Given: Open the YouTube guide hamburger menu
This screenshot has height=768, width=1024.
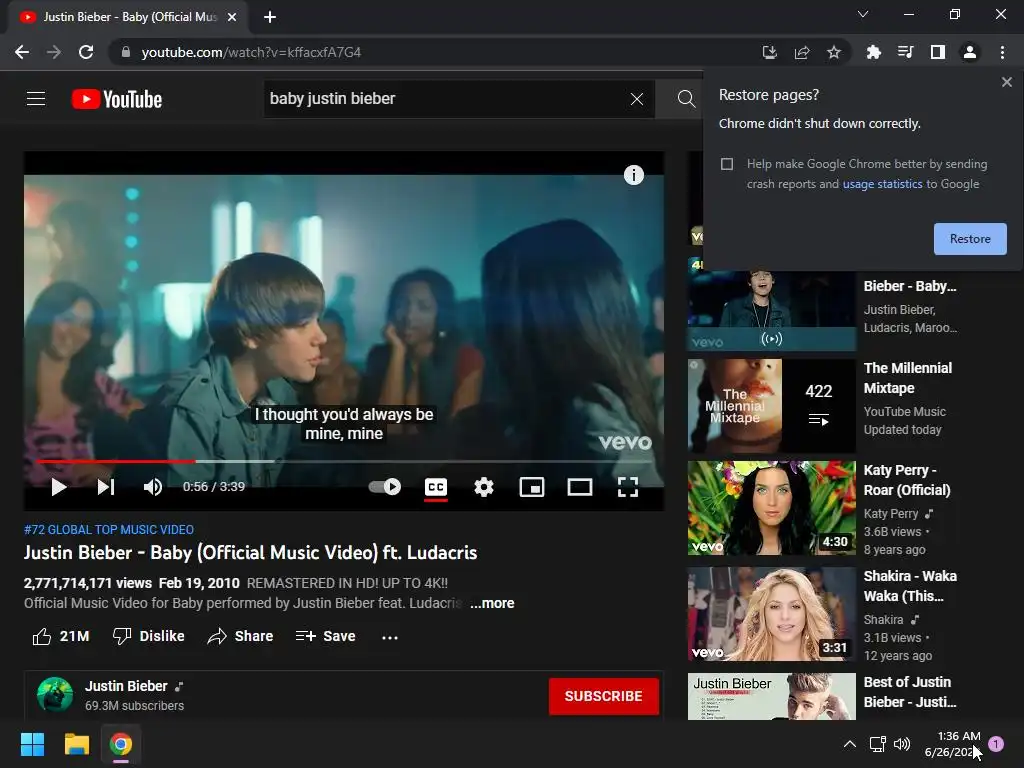Looking at the screenshot, I should [36, 99].
